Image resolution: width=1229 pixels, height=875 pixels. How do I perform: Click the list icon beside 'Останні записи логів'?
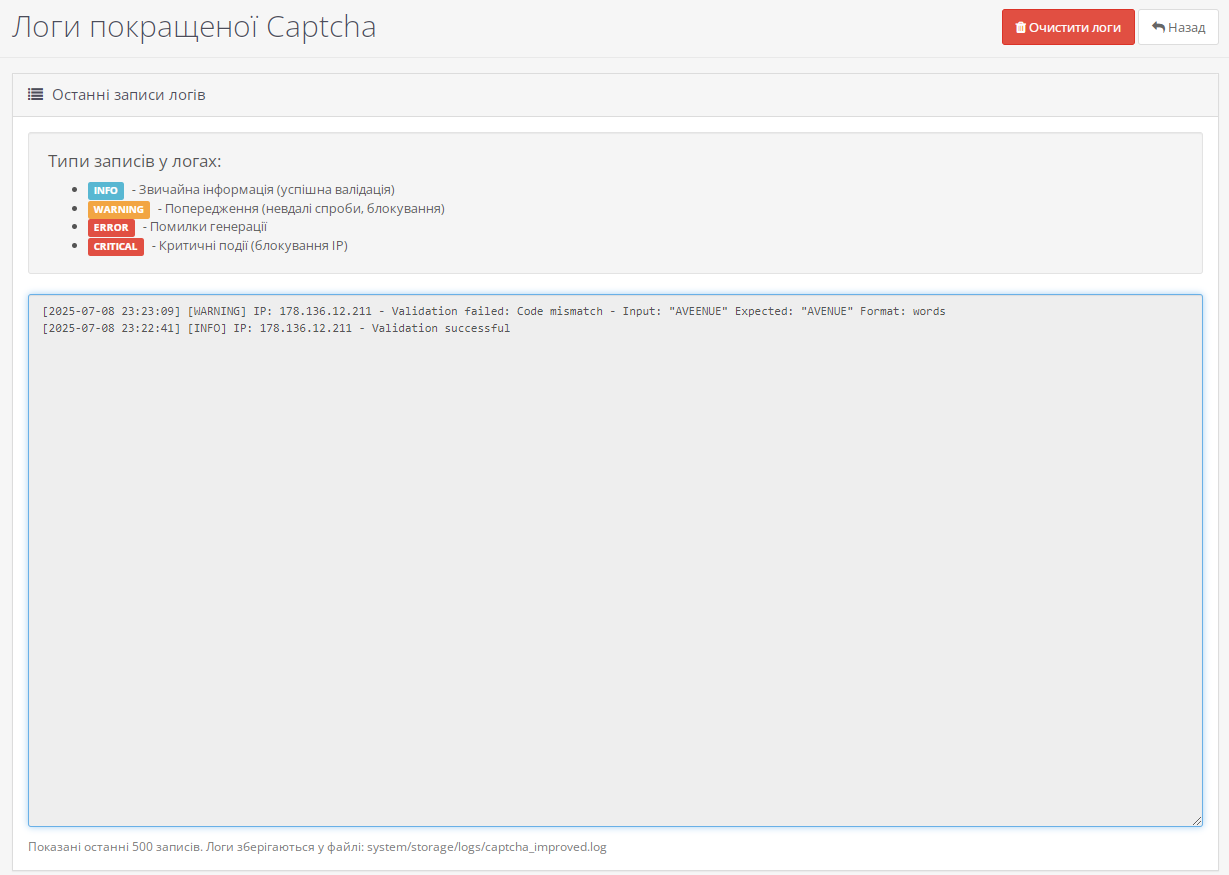(36, 95)
